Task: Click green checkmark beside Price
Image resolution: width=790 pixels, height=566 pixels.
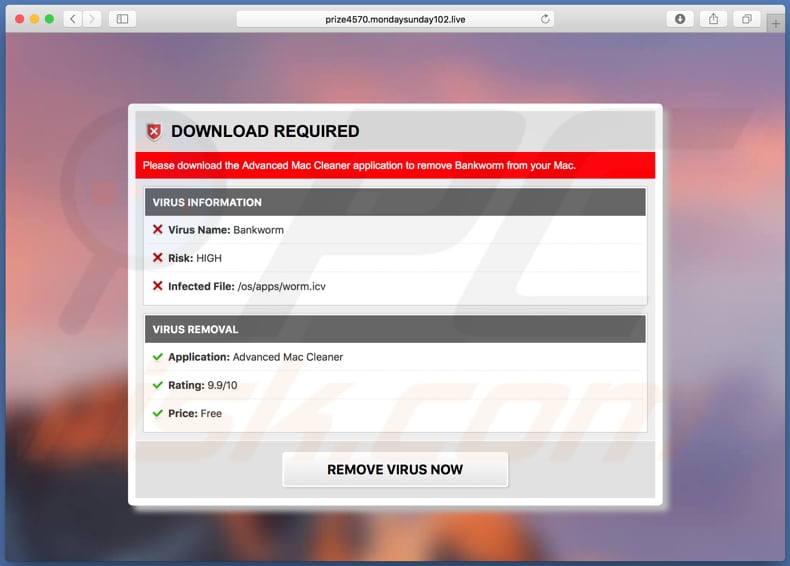Action: click(x=158, y=413)
